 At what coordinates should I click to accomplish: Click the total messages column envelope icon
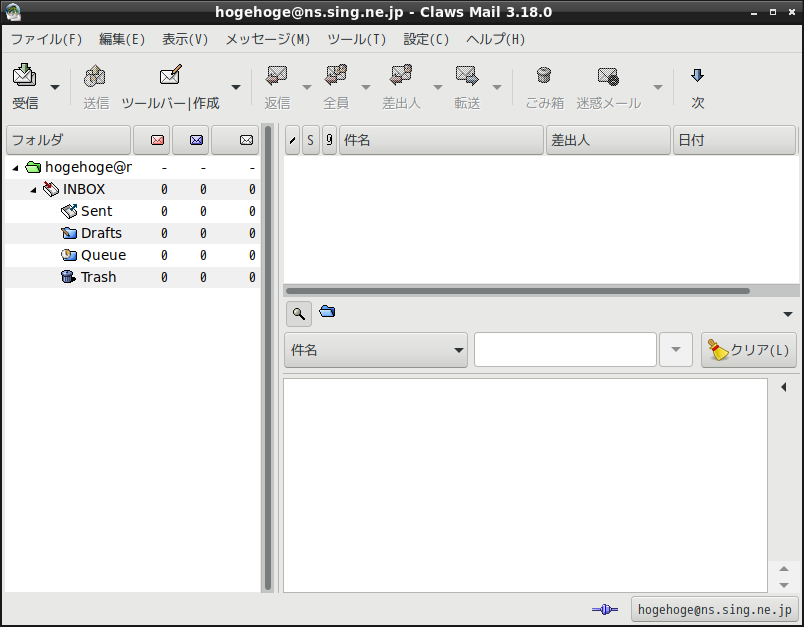coord(246,140)
